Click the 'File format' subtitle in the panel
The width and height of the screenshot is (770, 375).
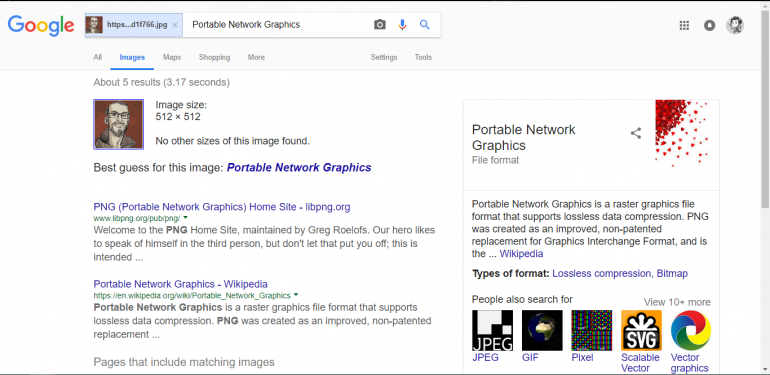click(x=495, y=160)
